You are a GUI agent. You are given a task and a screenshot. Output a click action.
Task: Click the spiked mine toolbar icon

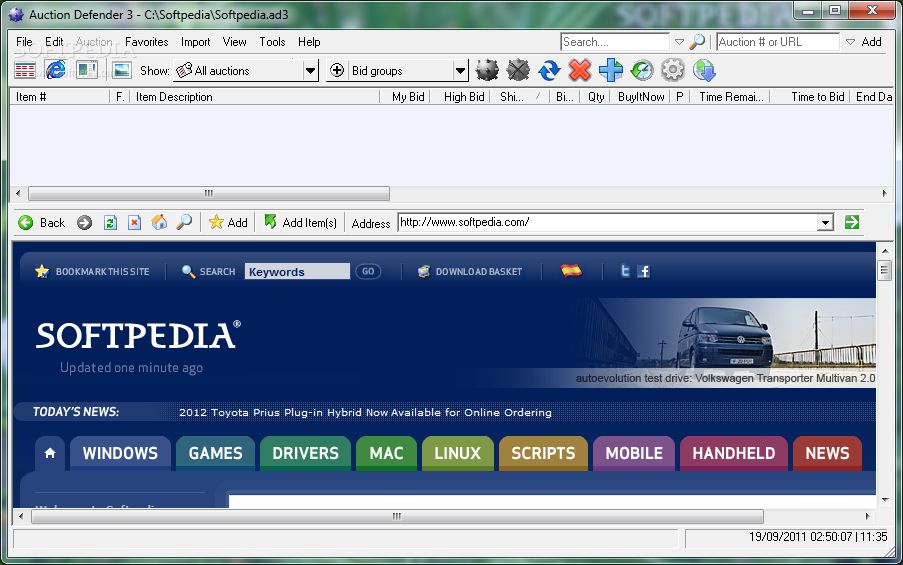coord(487,70)
